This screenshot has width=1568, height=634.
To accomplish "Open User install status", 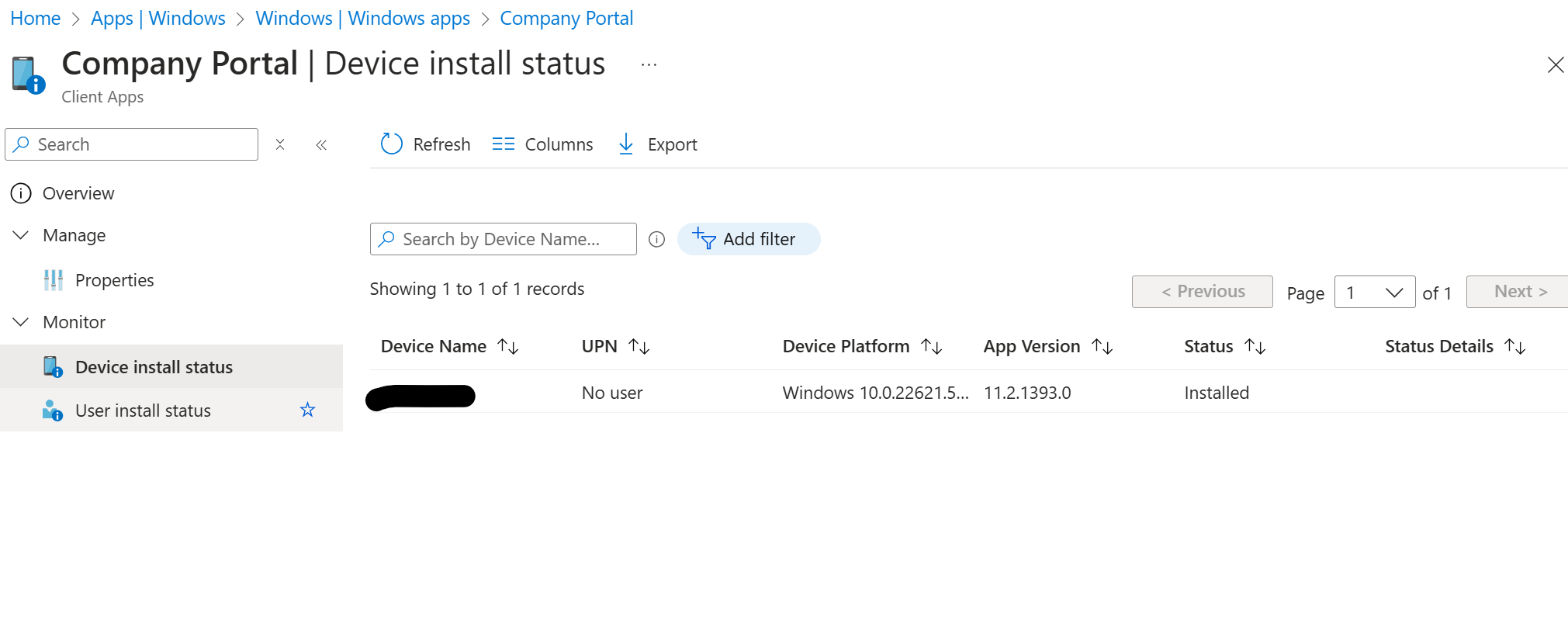I will [x=143, y=411].
